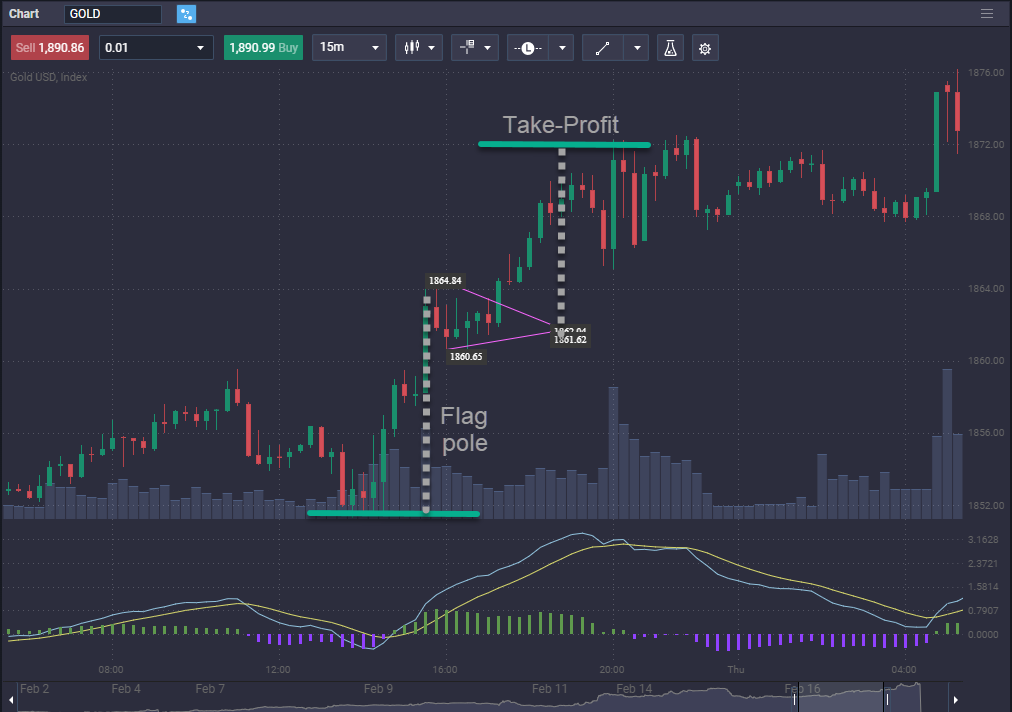The height and width of the screenshot is (712, 1012).
Task: Click the blue symbol compare icon beside GOLD
Action: 186,13
